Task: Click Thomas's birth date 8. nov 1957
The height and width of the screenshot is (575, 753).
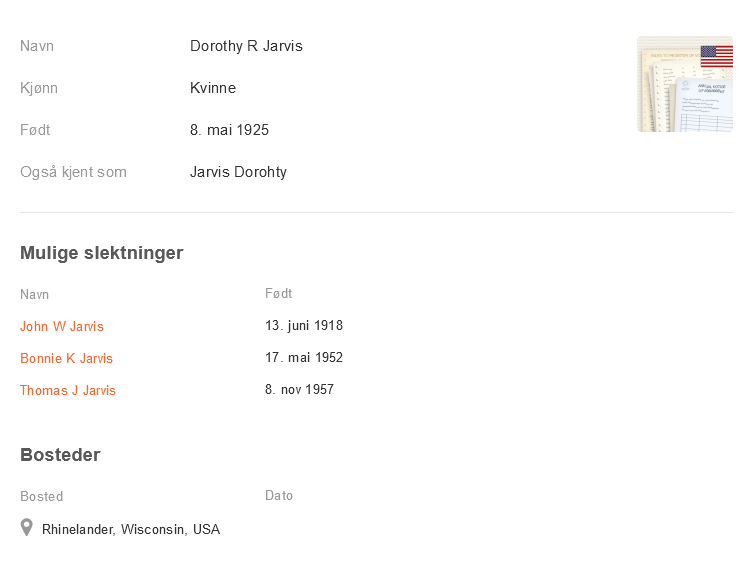Action: (299, 390)
